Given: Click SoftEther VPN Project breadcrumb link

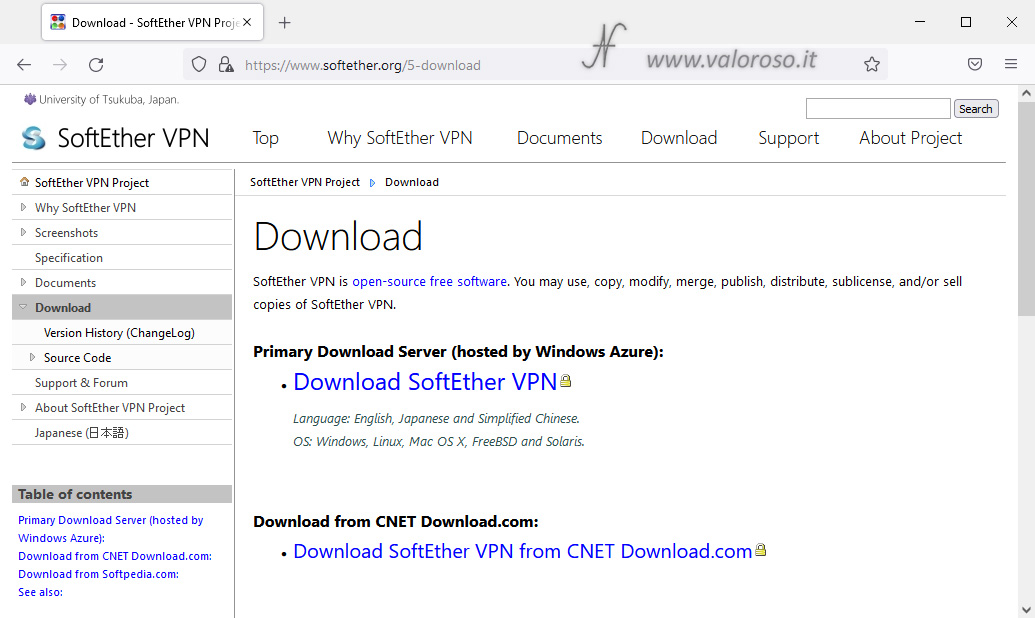Looking at the screenshot, I should (305, 182).
